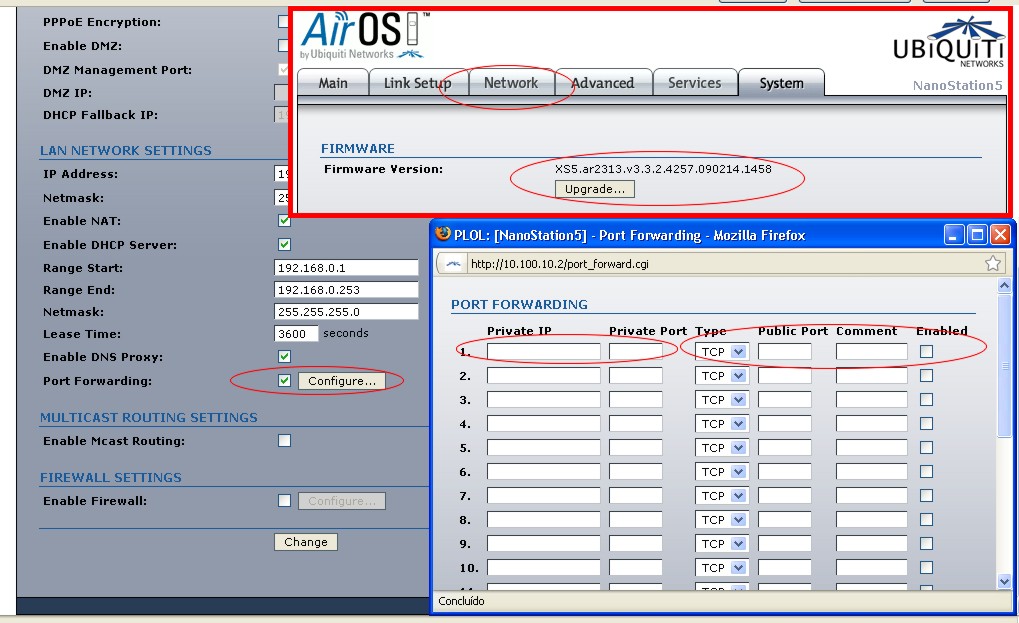Click the Firefox icon in Port Forwarding title bar
1019x623 pixels.
pyautogui.click(x=443, y=234)
